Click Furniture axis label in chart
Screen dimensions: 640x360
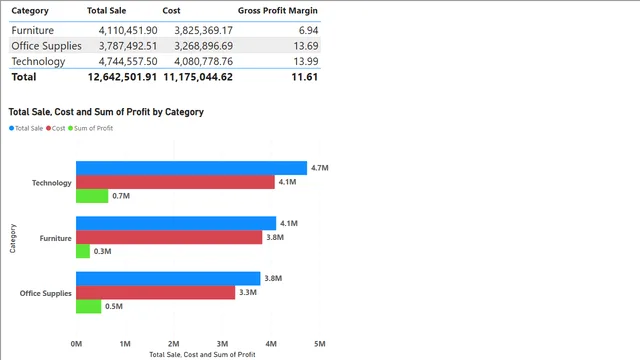tap(56, 238)
